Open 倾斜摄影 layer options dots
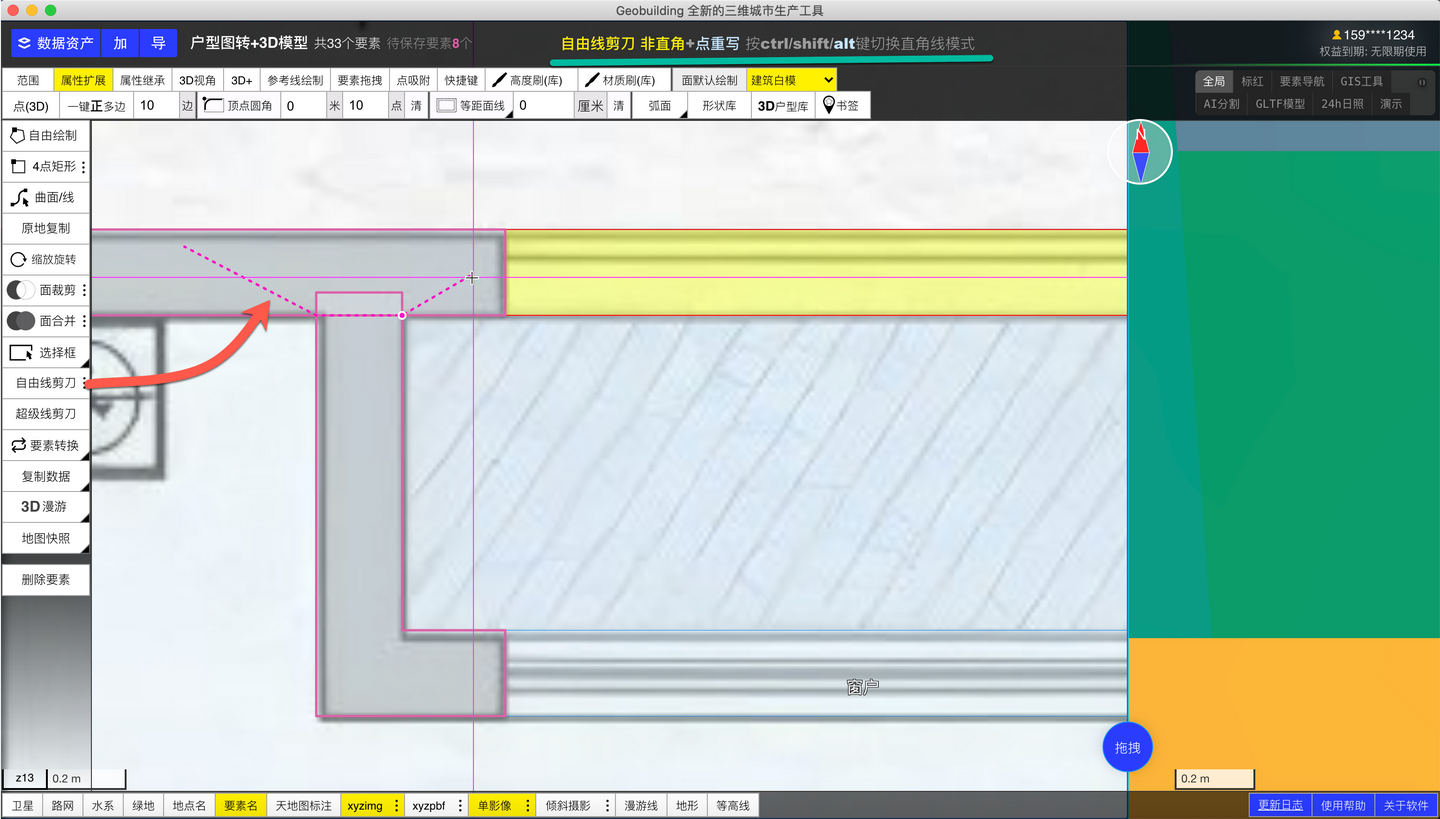1440x819 pixels. (607, 805)
